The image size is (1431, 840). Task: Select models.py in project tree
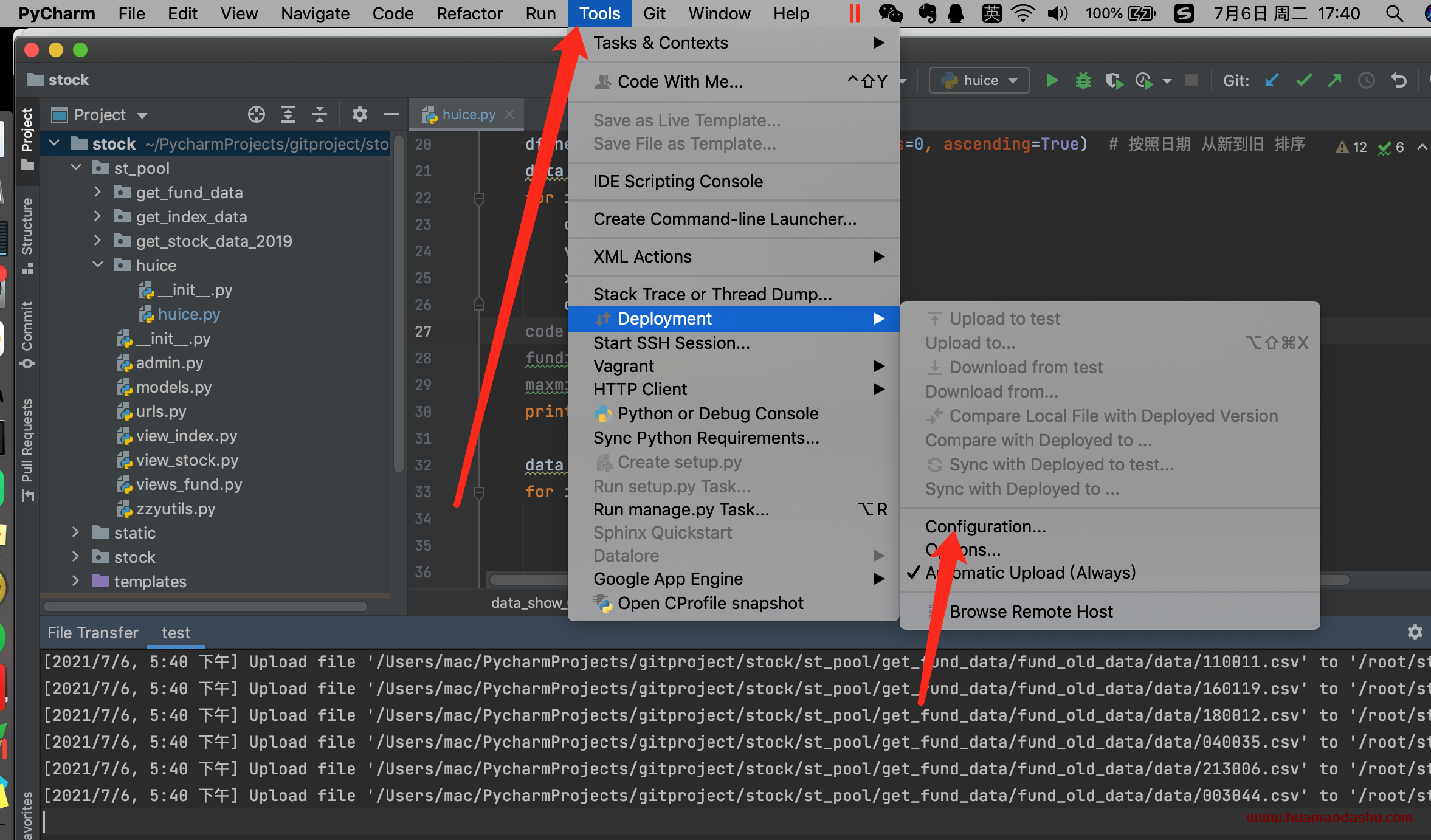pyautogui.click(x=174, y=387)
